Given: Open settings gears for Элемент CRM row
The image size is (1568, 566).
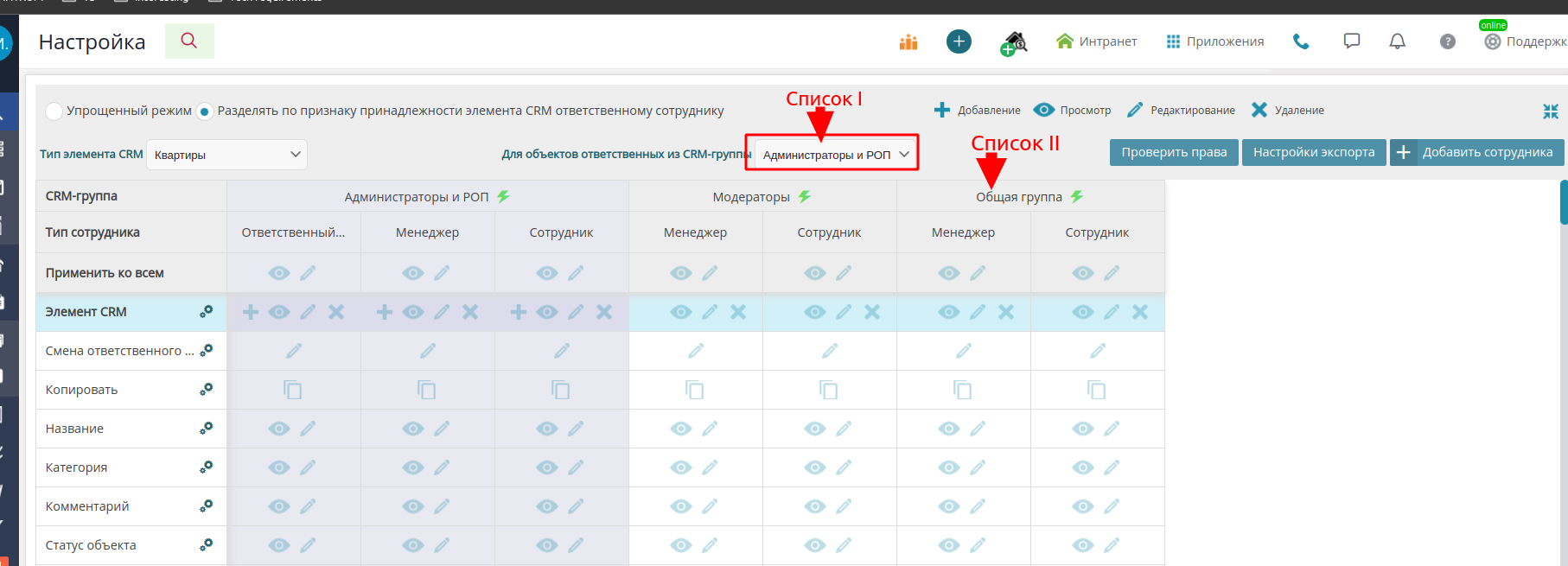Looking at the screenshot, I should (x=206, y=312).
